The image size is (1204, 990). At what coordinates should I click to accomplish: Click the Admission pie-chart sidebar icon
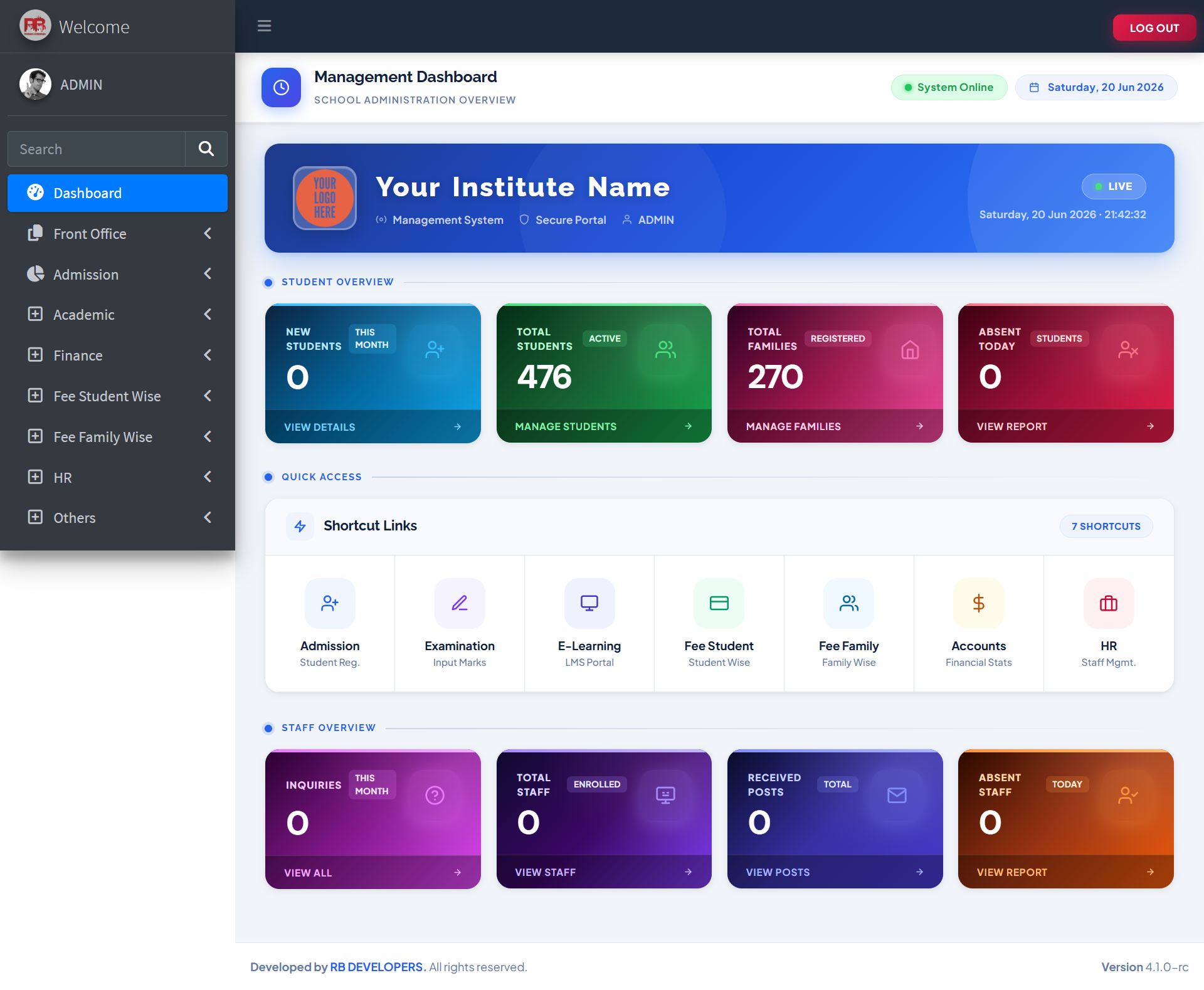point(36,274)
